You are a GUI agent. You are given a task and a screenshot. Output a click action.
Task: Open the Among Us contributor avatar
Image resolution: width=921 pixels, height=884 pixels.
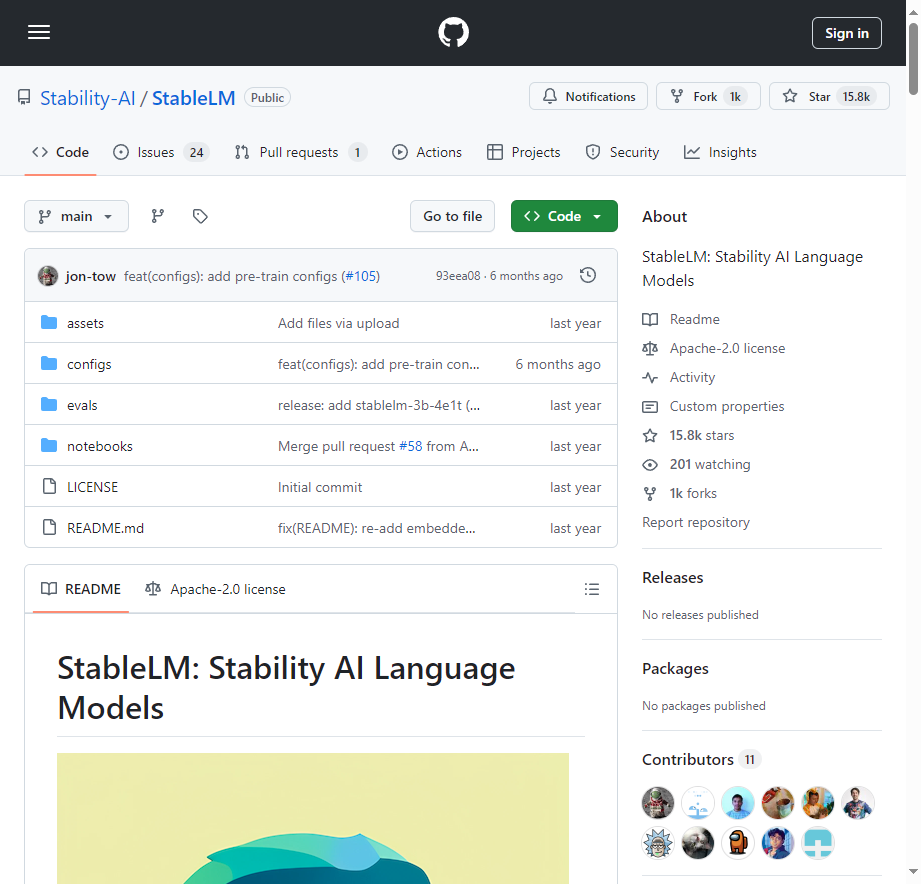(738, 843)
